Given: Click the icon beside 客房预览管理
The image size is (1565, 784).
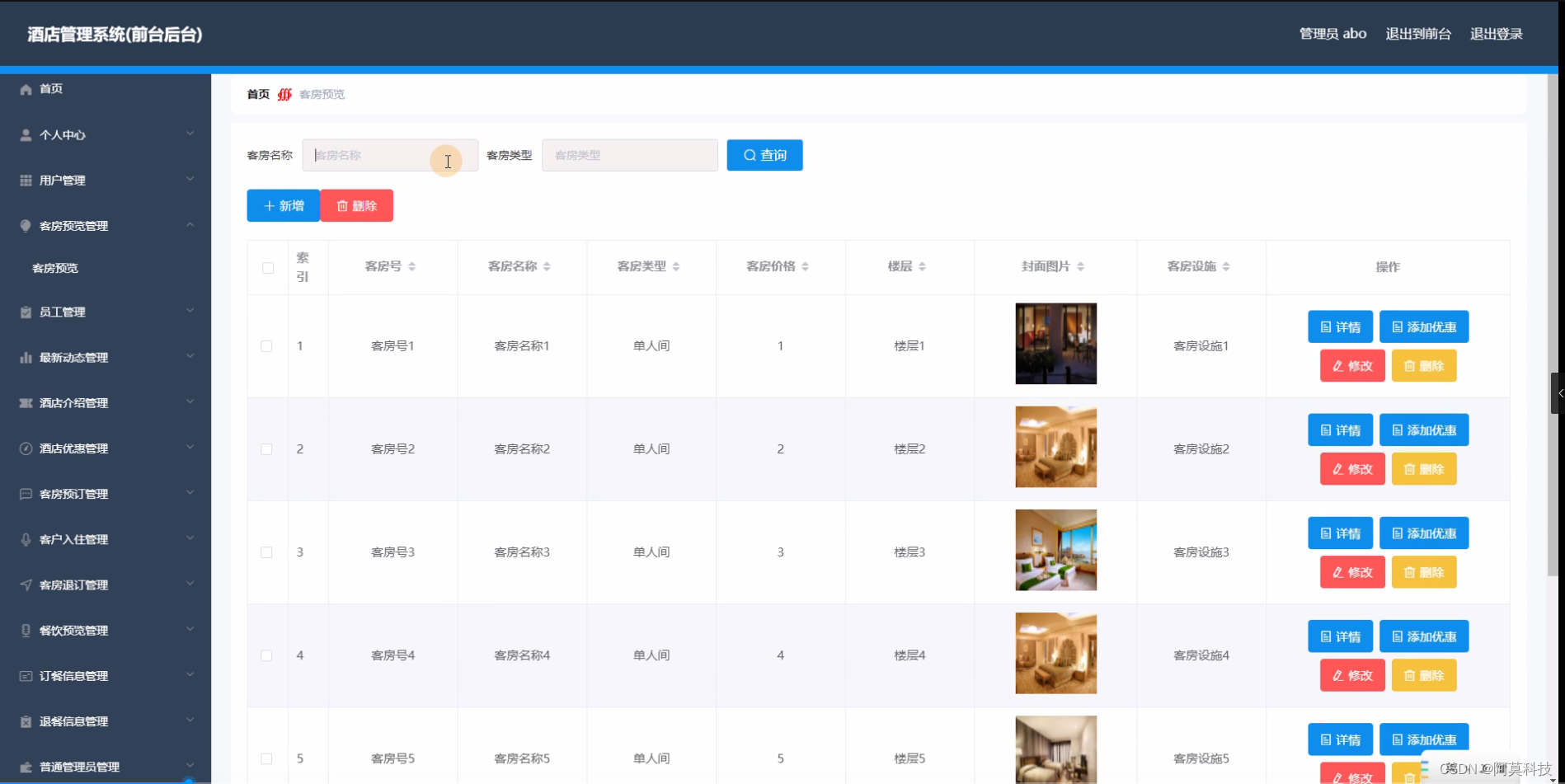Looking at the screenshot, I should [26, 225].
